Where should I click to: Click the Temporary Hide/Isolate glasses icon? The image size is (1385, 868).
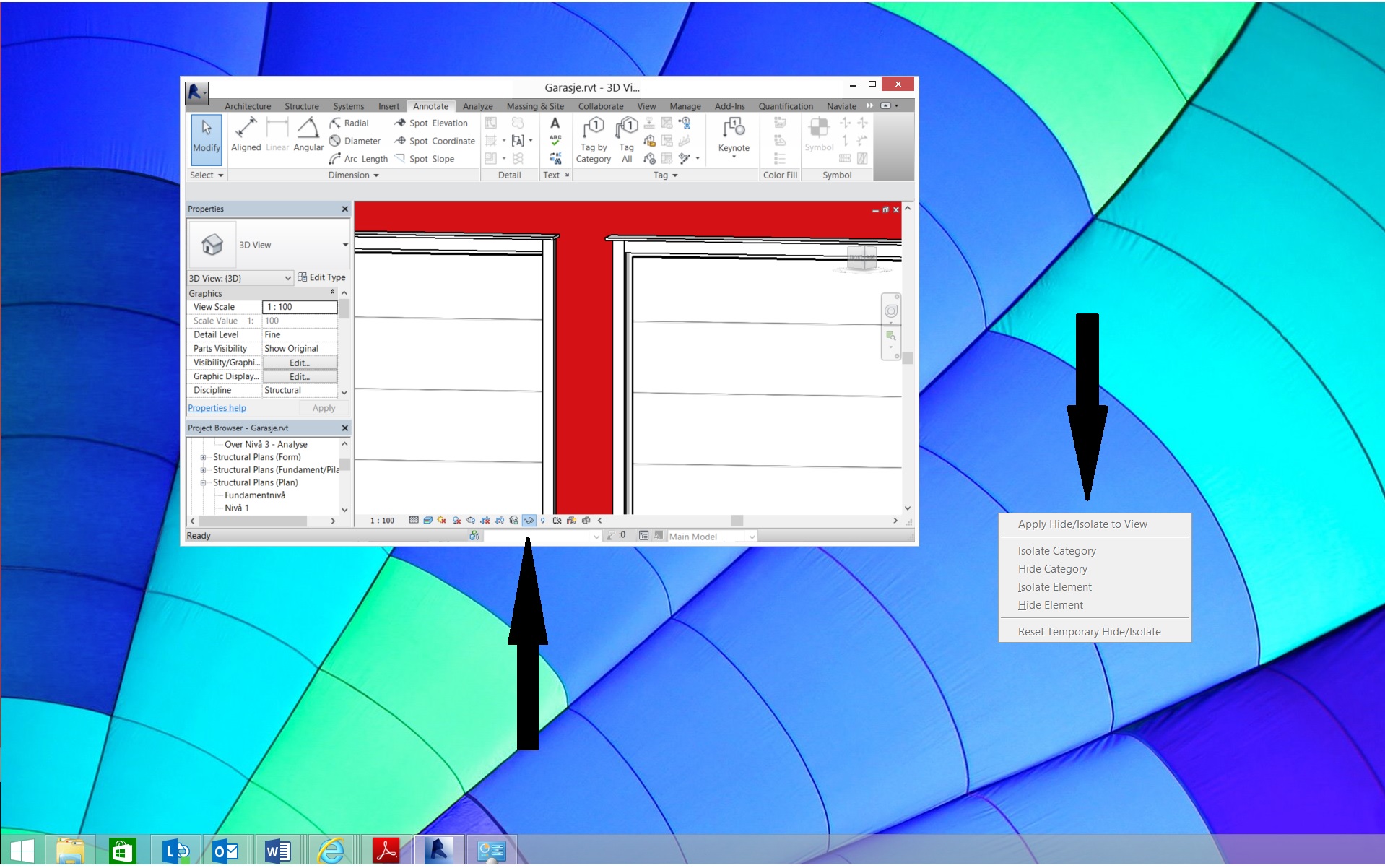(529, 521)
